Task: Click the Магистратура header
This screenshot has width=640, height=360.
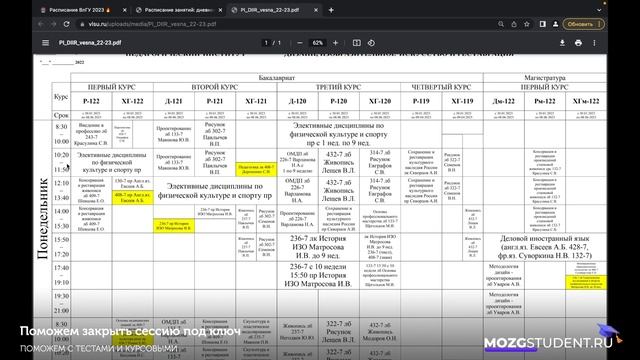Action: coord(545,78)
